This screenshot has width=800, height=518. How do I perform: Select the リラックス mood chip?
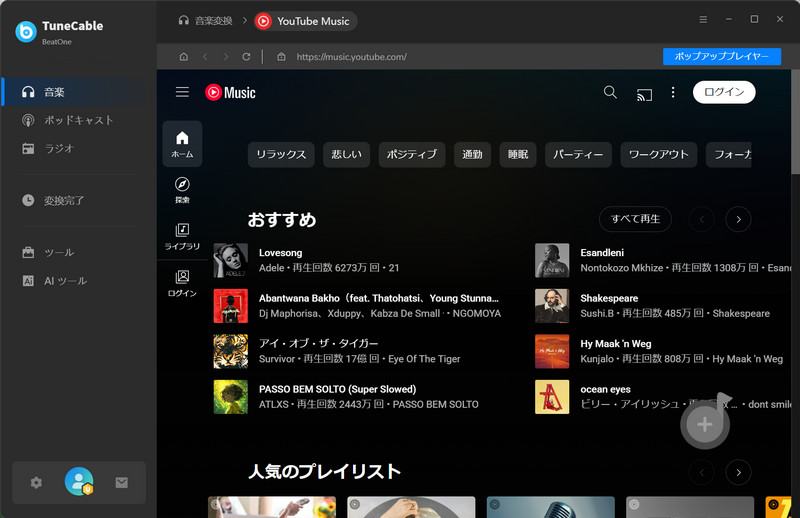pos(281,155)
